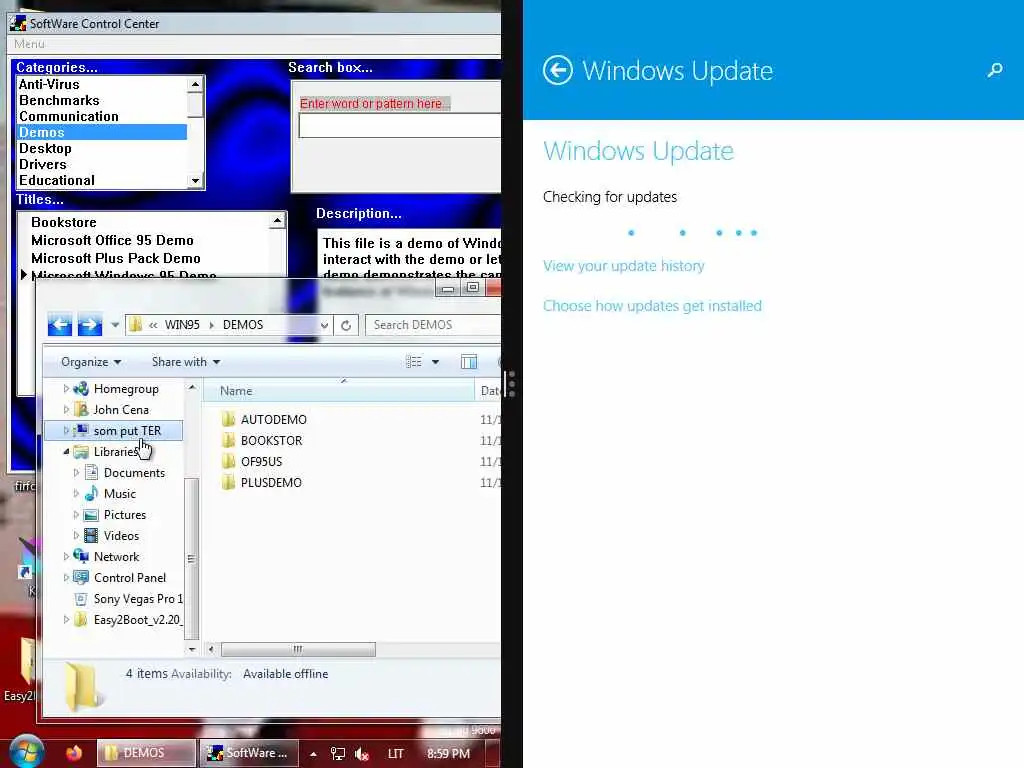The width and height of the screenshot is (1024, 768).
Task: Click the muted volume tray icon
Action: tap(362, 754)
